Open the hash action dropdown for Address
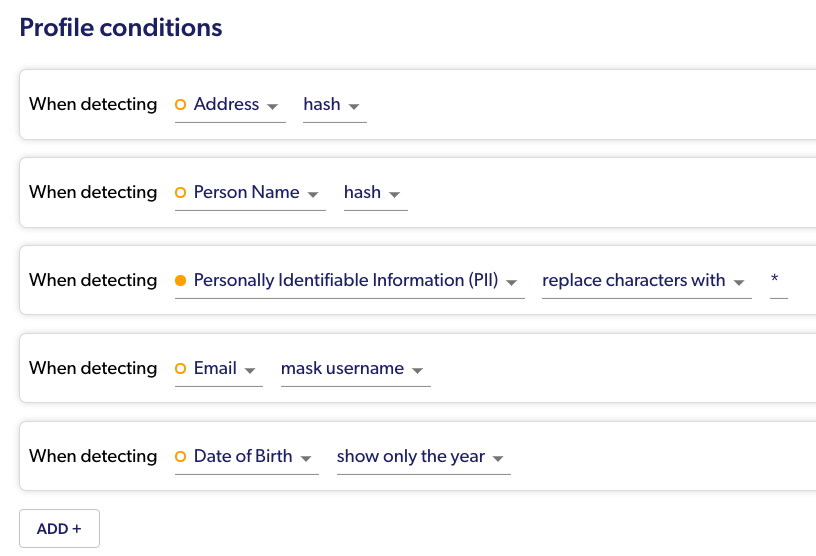Viewport: 816px width, 556px height. pos(334,105)
